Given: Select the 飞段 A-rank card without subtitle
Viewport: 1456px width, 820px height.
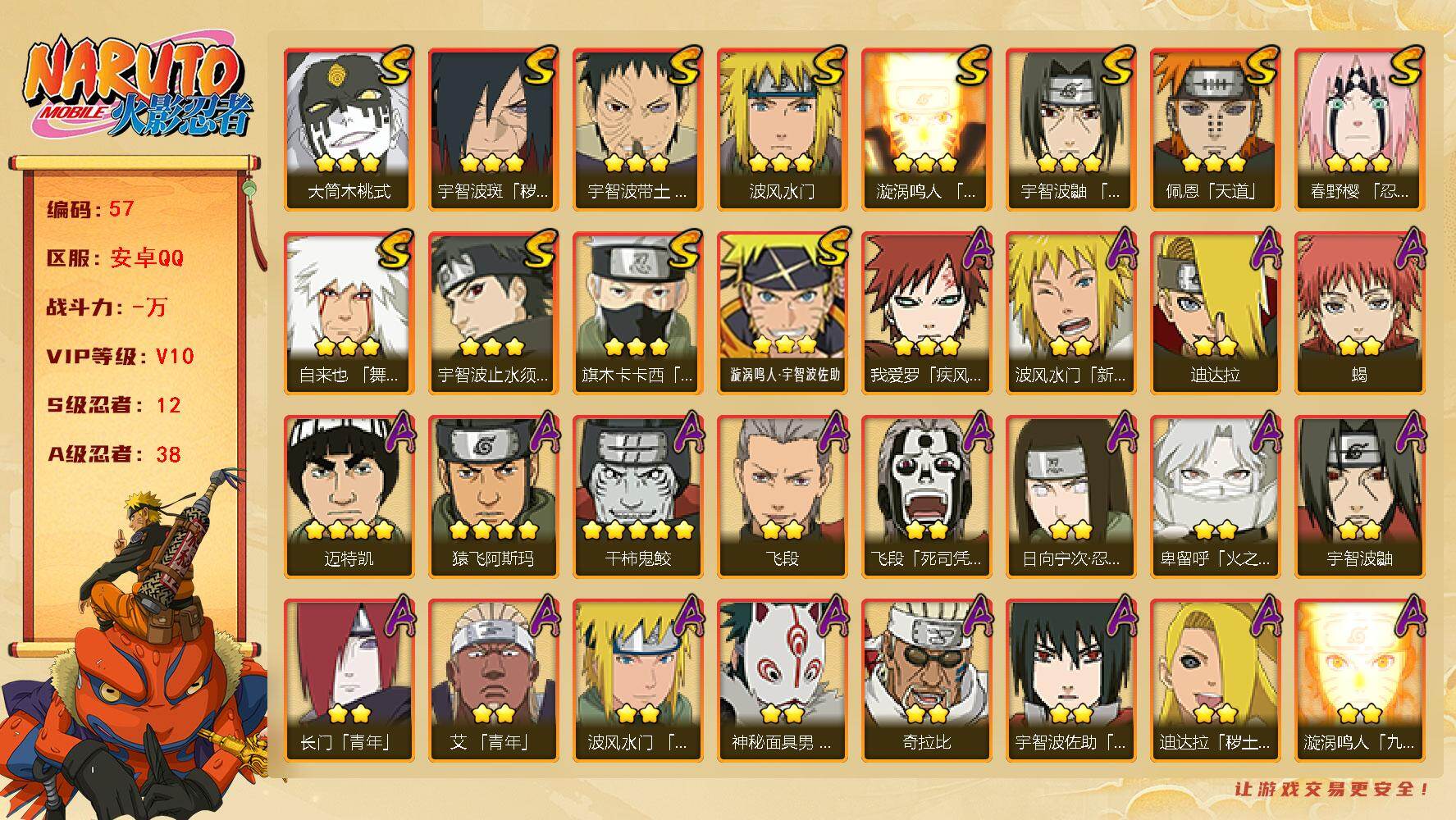Looking at the screenshot, I should tap(782, 497).
